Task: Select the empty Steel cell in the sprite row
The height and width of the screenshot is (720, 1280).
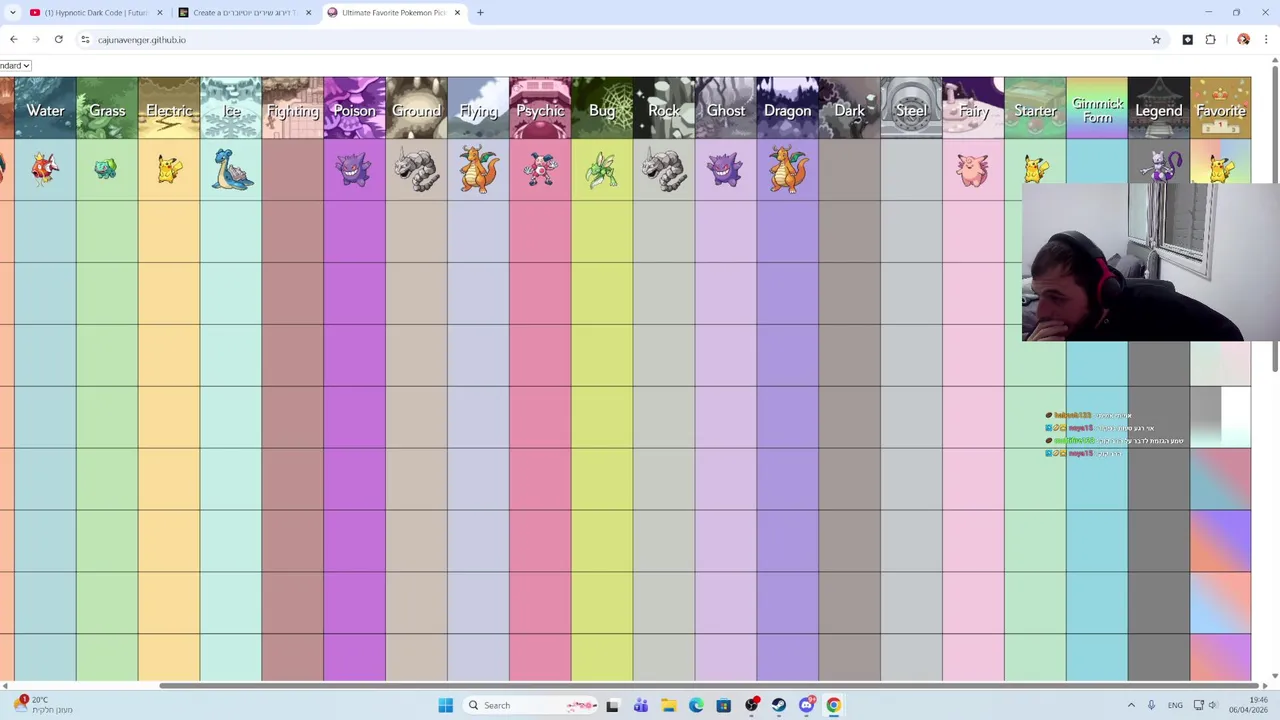Action: pyautogui.click(x=911, y=169)
